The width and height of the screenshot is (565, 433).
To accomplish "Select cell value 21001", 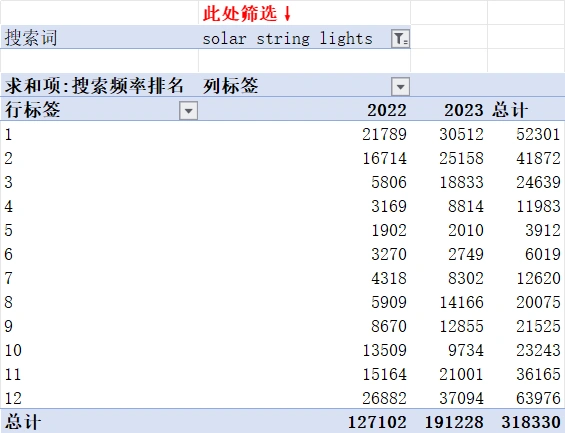I will (x=461, y=374).
